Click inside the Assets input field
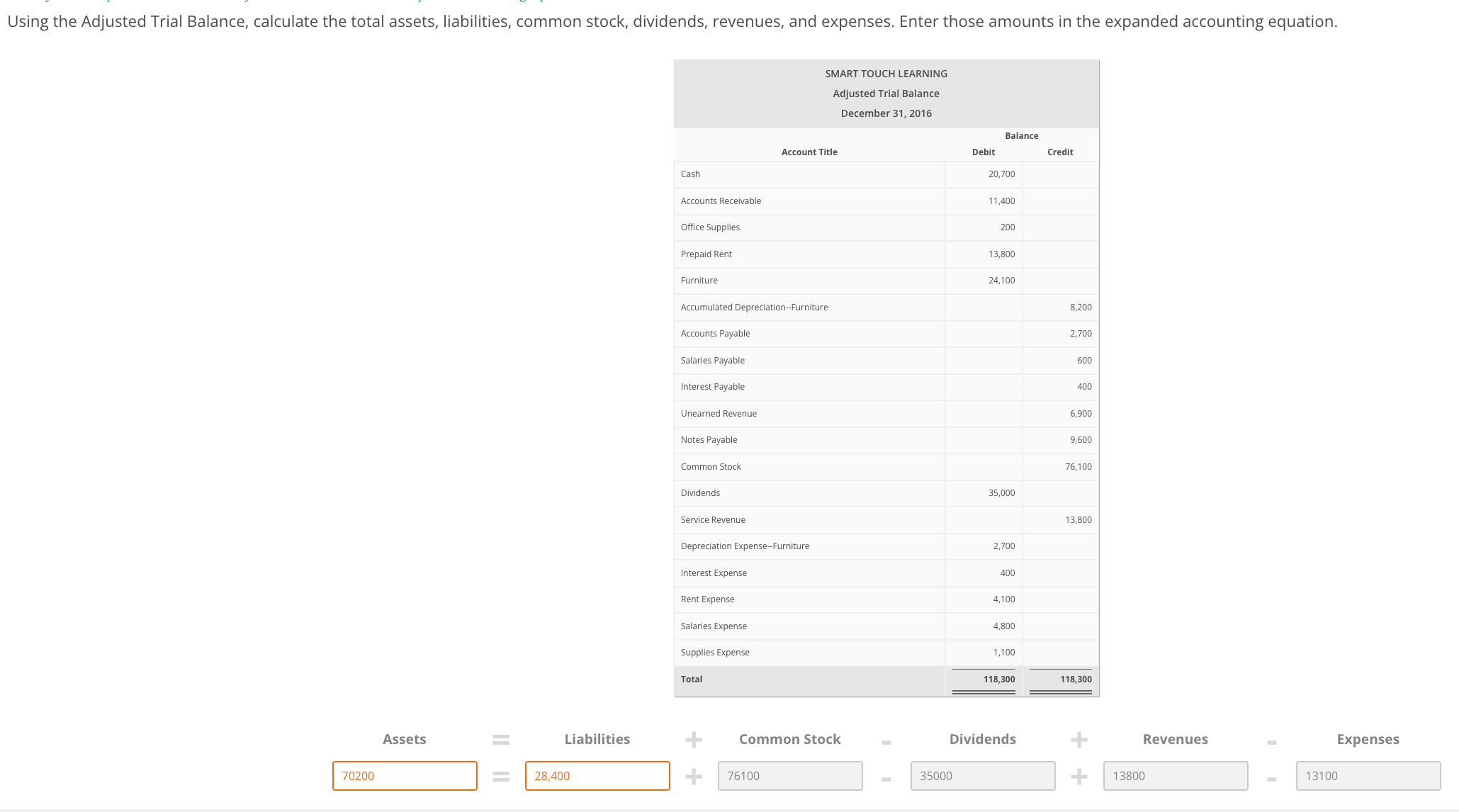1459x812 pixels. [x=404, y=775]
